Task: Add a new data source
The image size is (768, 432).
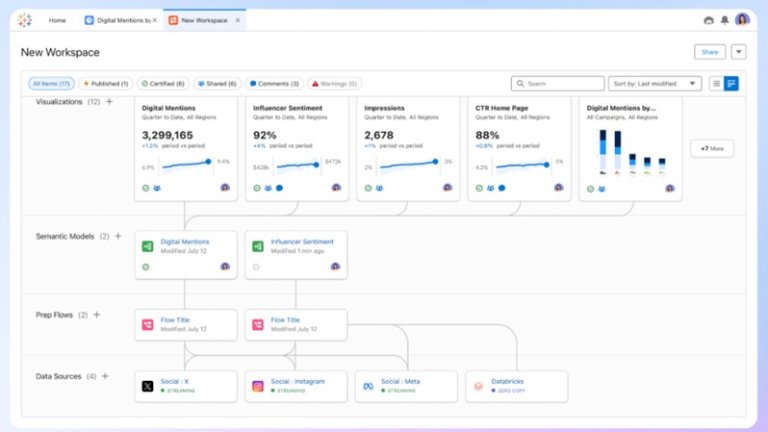Action: pyautogui.click(x=105, y=376)
